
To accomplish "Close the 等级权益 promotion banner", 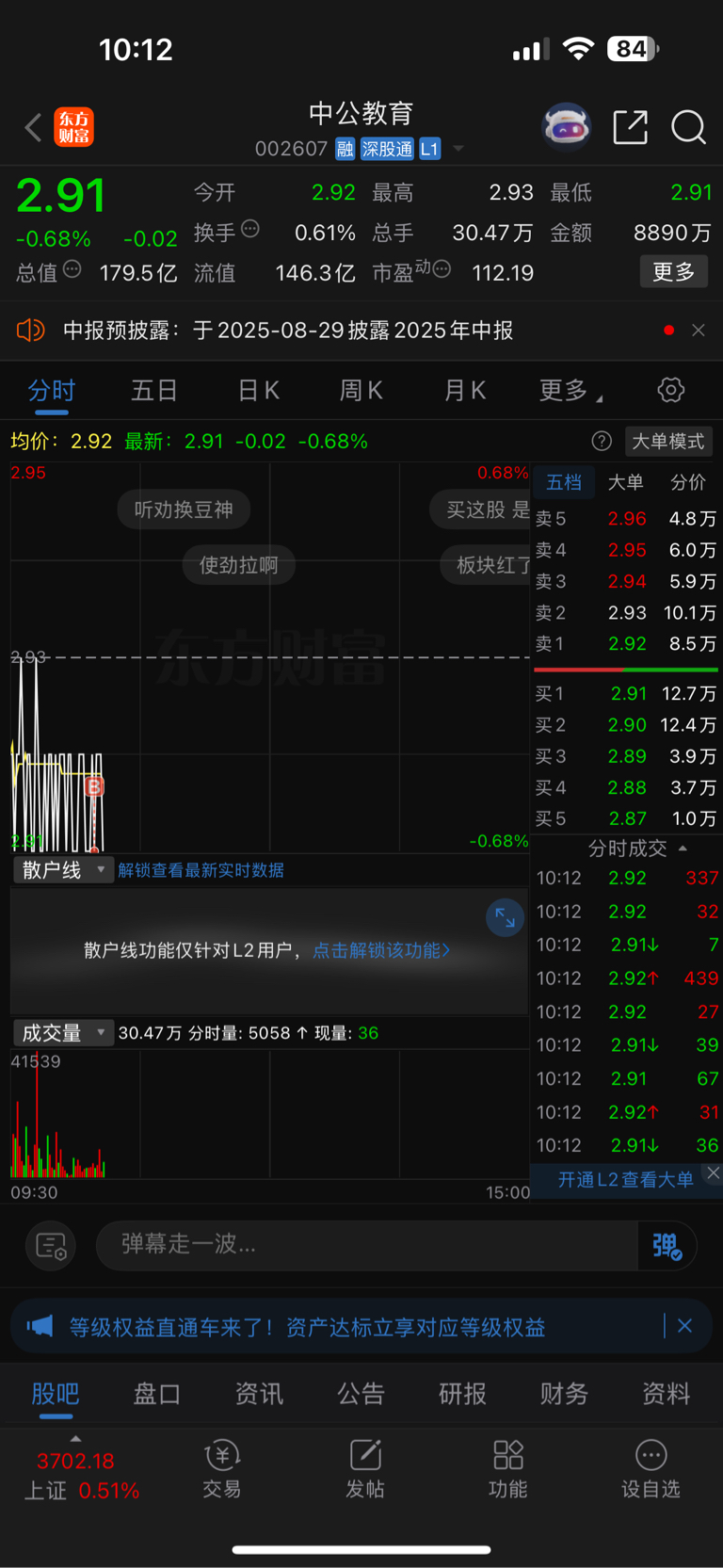I will pyautogui.click(x=684, y=1326).
